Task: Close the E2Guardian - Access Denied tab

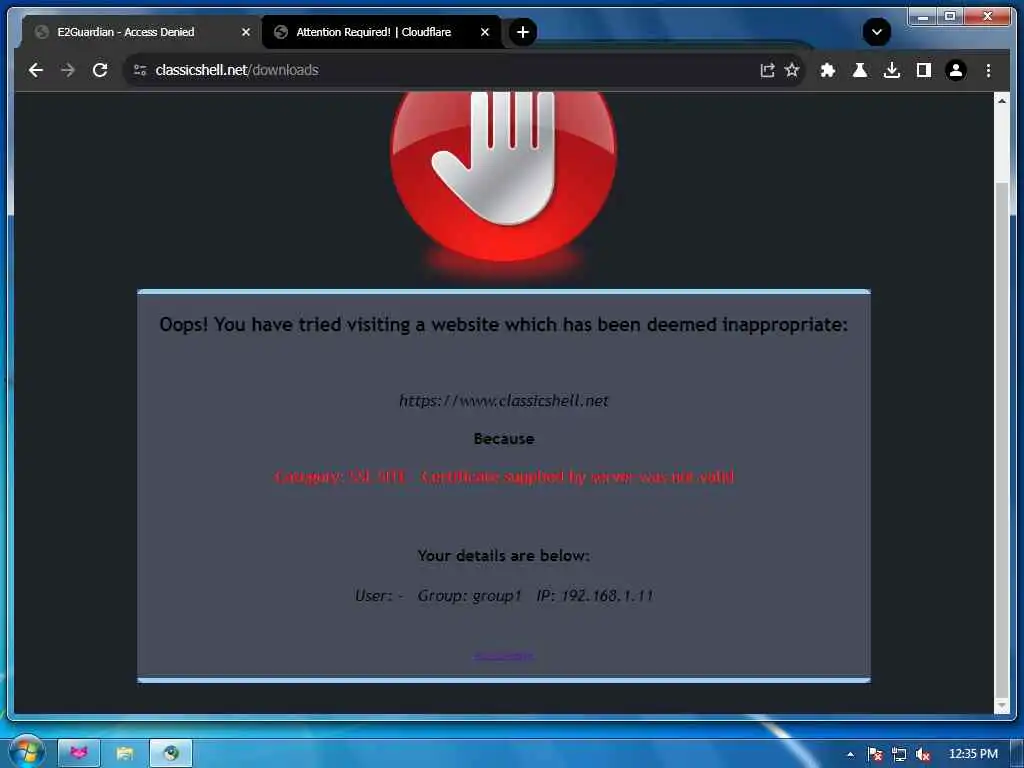Action: click(x=246, y=32)
